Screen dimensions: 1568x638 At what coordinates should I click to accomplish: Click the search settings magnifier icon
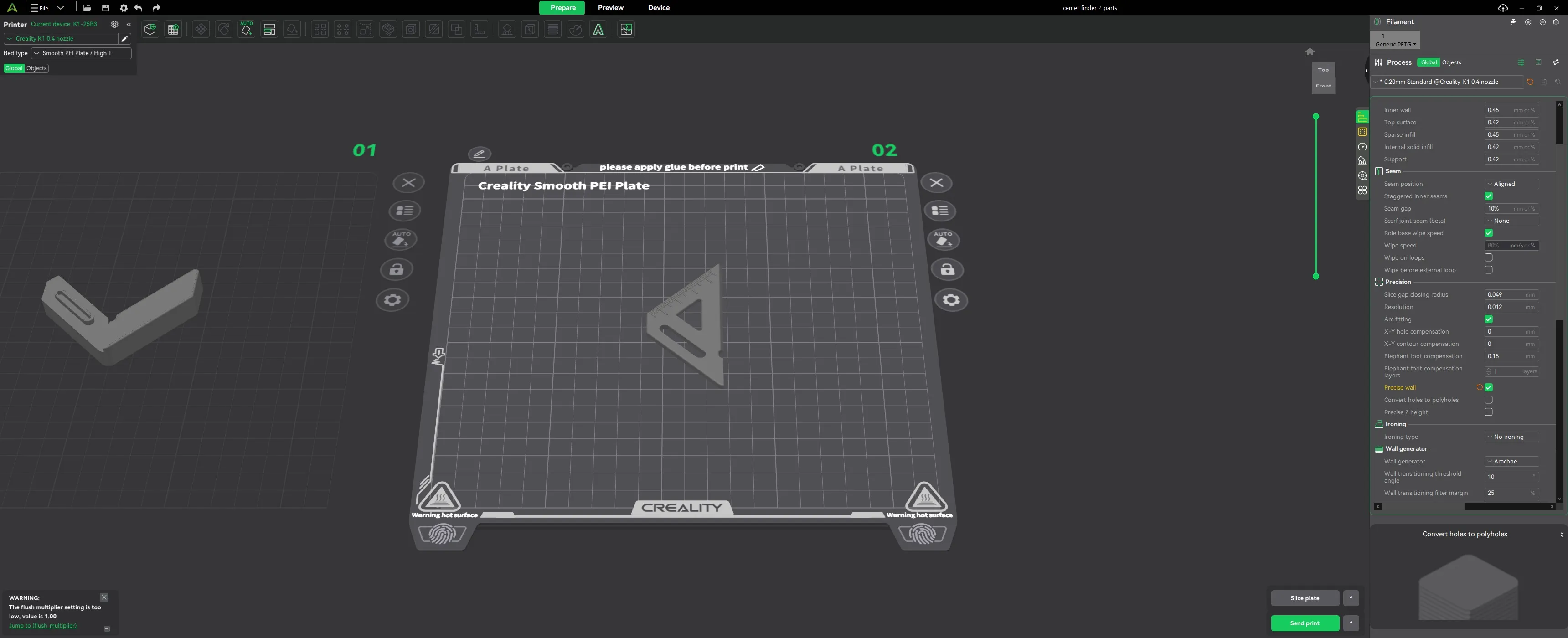pos(1558,82)
